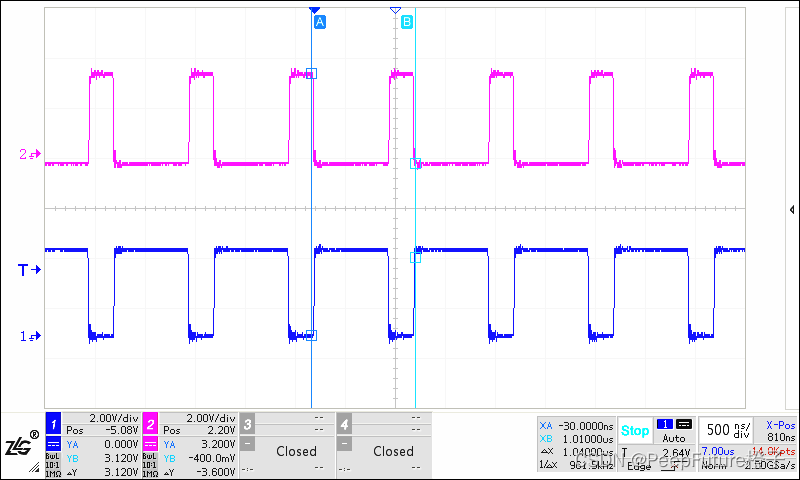Click the resize grip below ZLG logo
800x480 pixels.
[x=34, y=467]
